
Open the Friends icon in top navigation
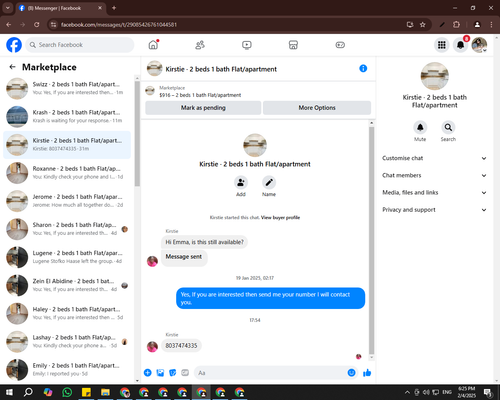point(200,45)
